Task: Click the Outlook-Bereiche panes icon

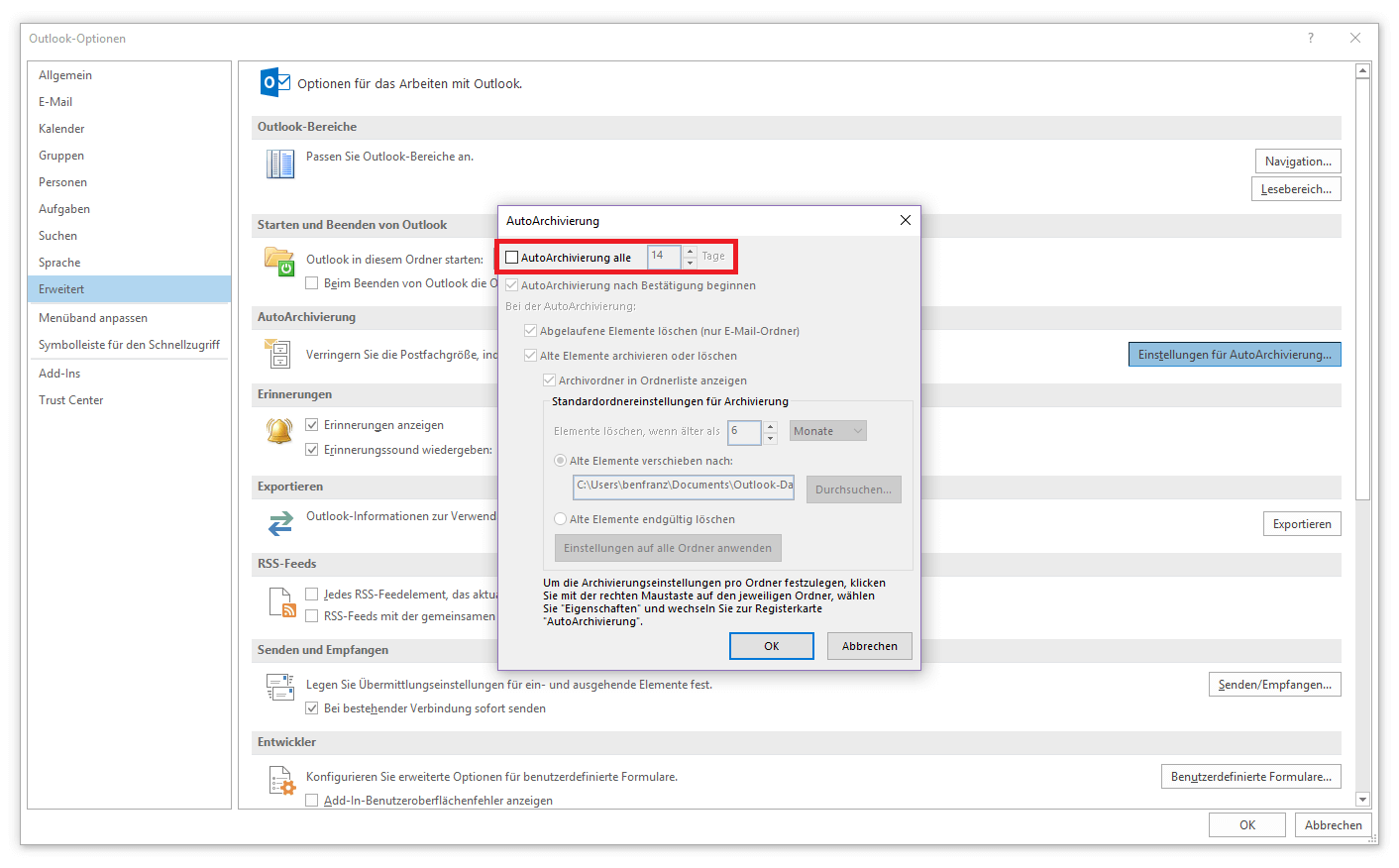Action: [x=280, y=163]
